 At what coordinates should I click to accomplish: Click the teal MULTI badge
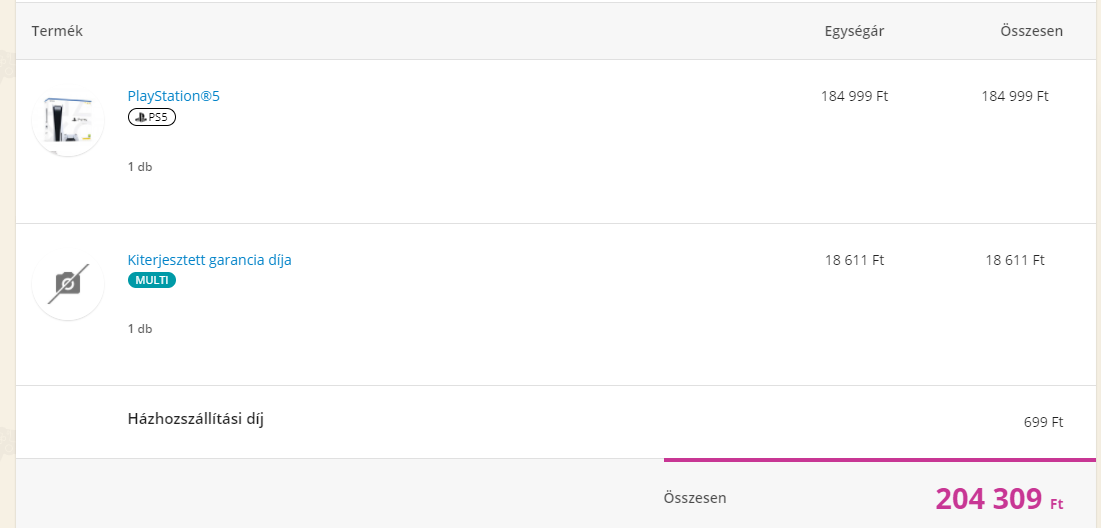coord(152,280)
